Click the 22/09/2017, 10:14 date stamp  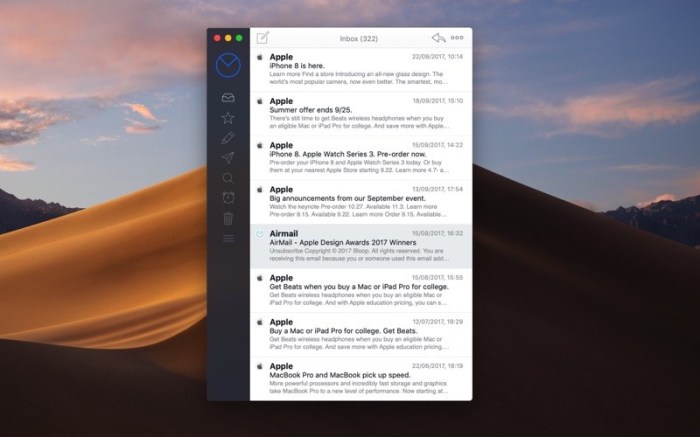[438, 57]
